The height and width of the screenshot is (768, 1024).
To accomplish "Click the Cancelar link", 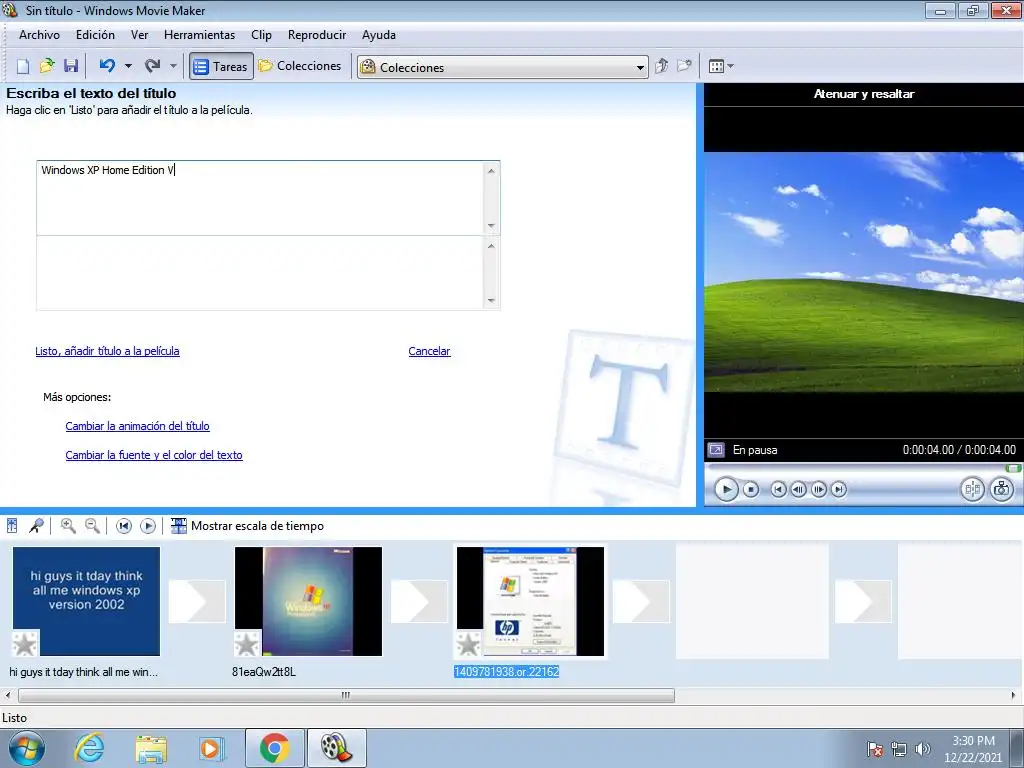I will pos(429,351).
